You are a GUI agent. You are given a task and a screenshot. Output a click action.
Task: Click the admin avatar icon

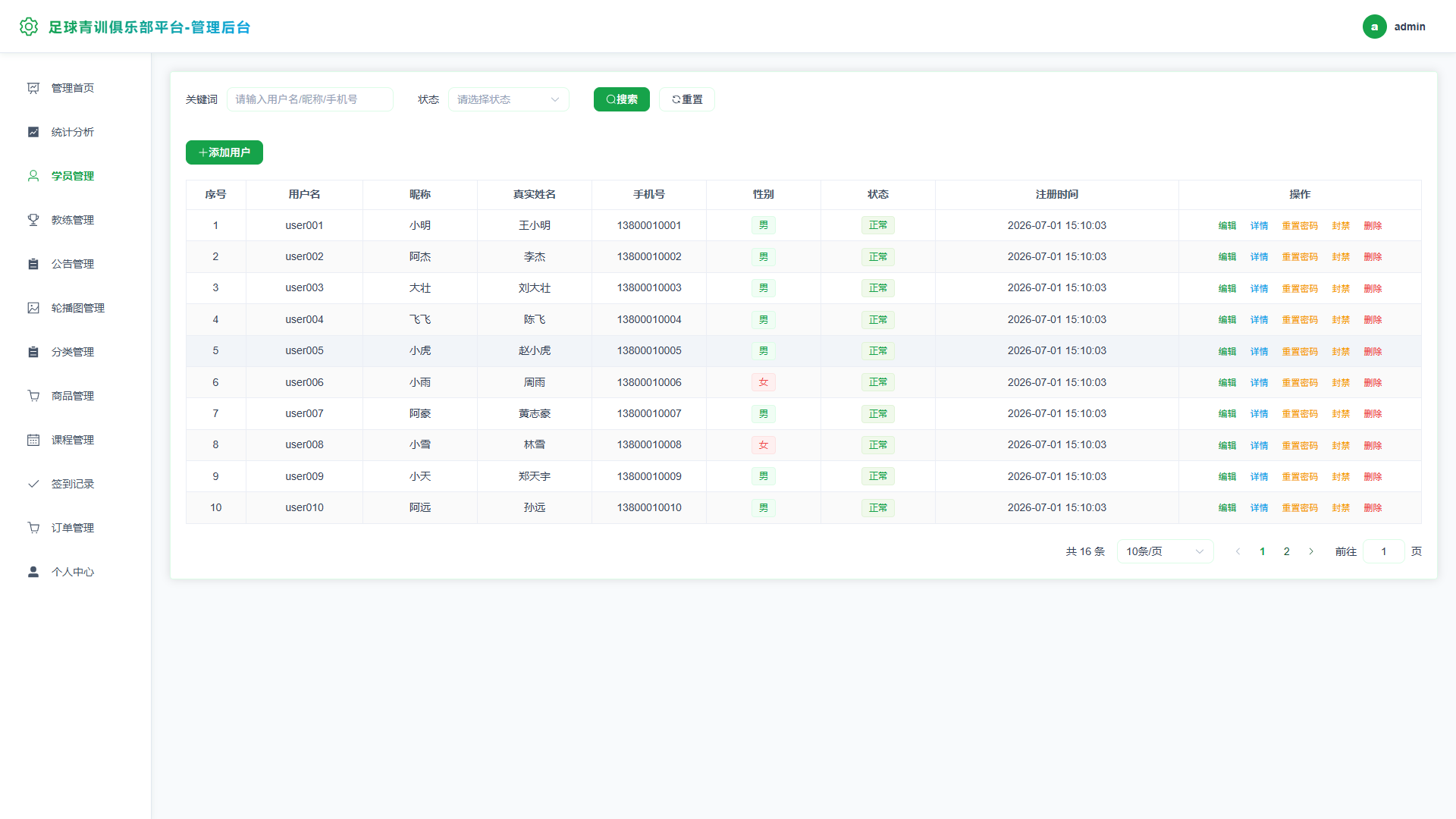[x=1374, y=27]
